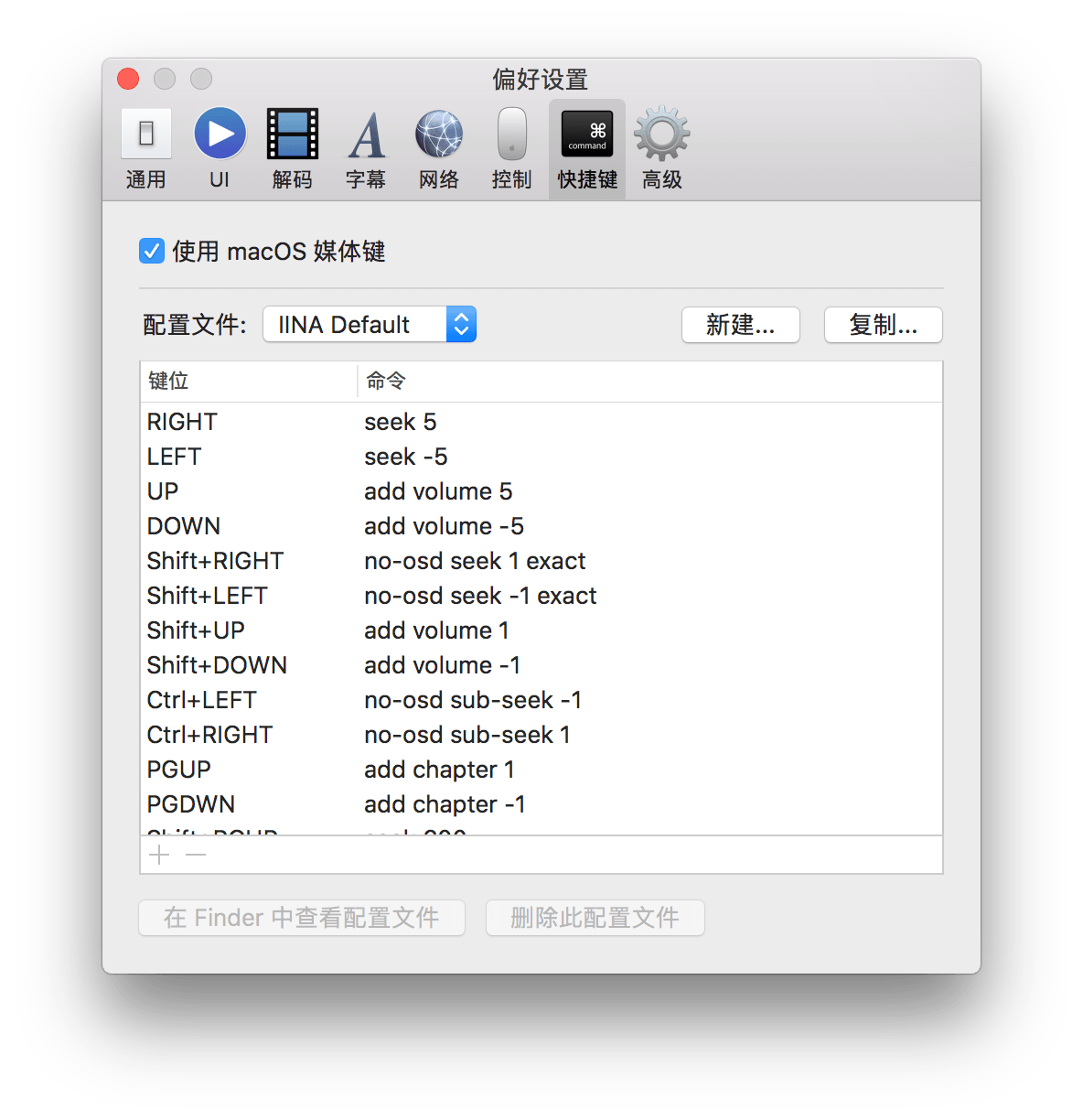Image resolution: width=1083 pixels, height=1120 pixels.
Task: Select the Shift+DOWN key binding row
Action: (541, 665)
